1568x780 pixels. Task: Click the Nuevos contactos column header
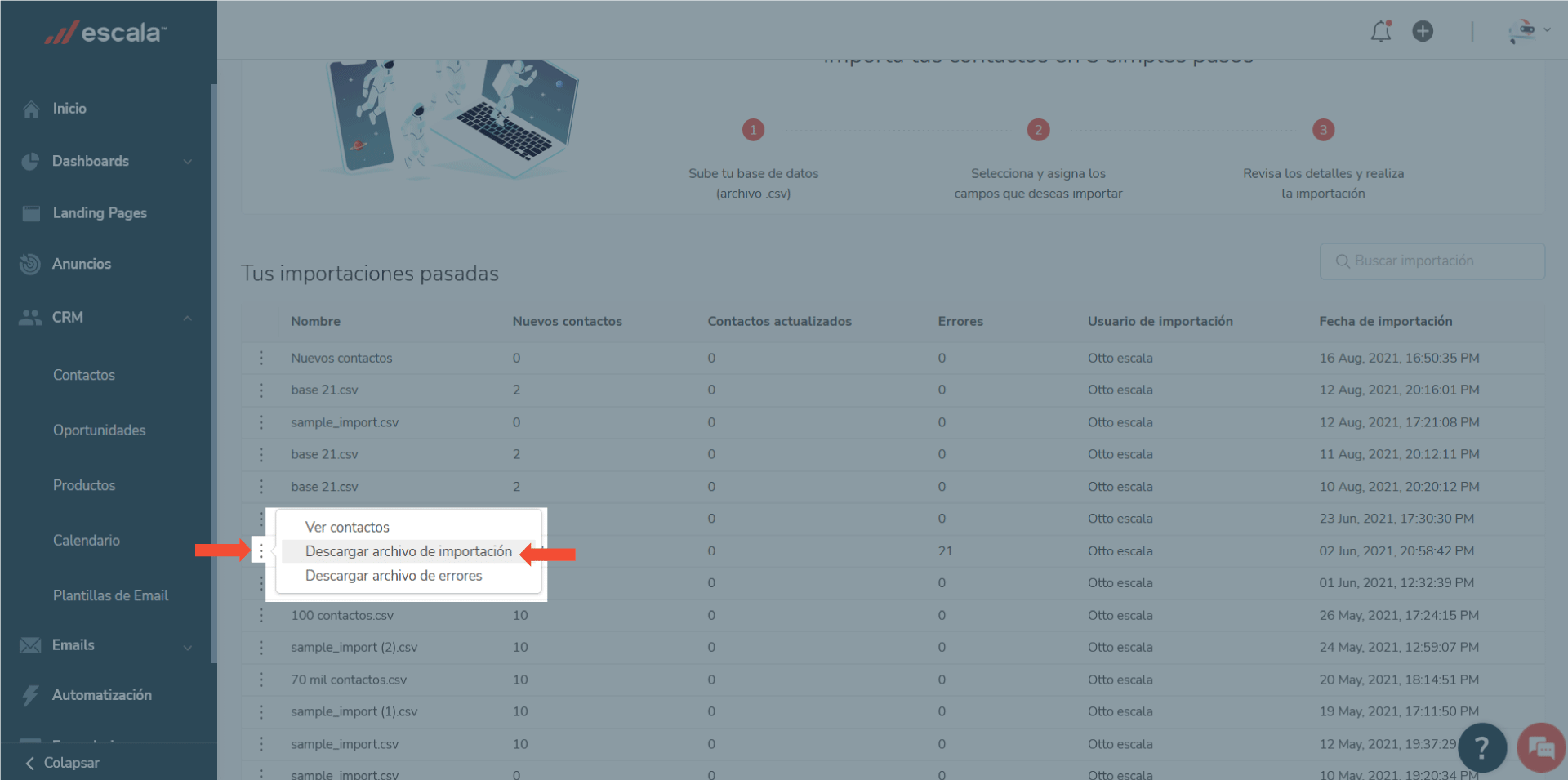click(567, 321)
